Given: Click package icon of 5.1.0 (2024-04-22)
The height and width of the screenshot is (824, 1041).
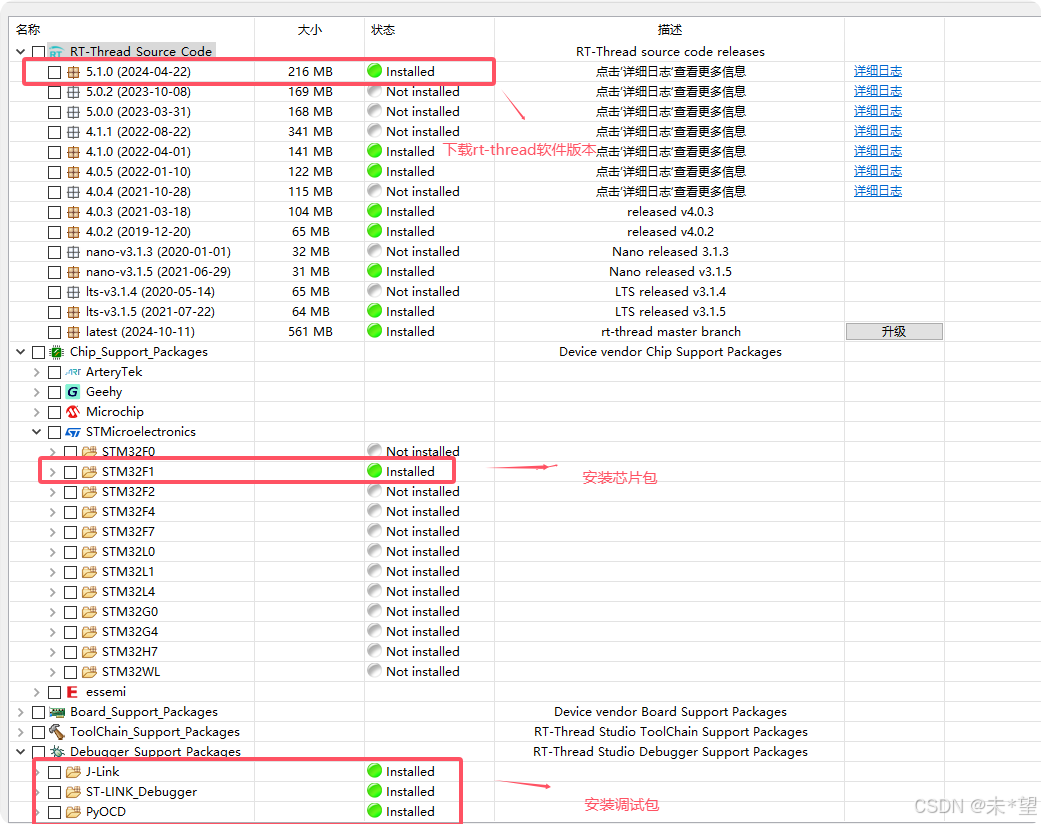Looking at the screenshot, I should pos(74,72).
